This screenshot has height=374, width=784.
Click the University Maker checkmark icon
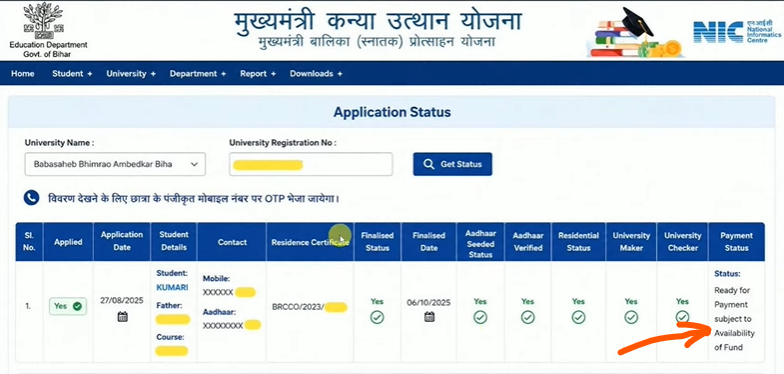click(x=631, y=317)
